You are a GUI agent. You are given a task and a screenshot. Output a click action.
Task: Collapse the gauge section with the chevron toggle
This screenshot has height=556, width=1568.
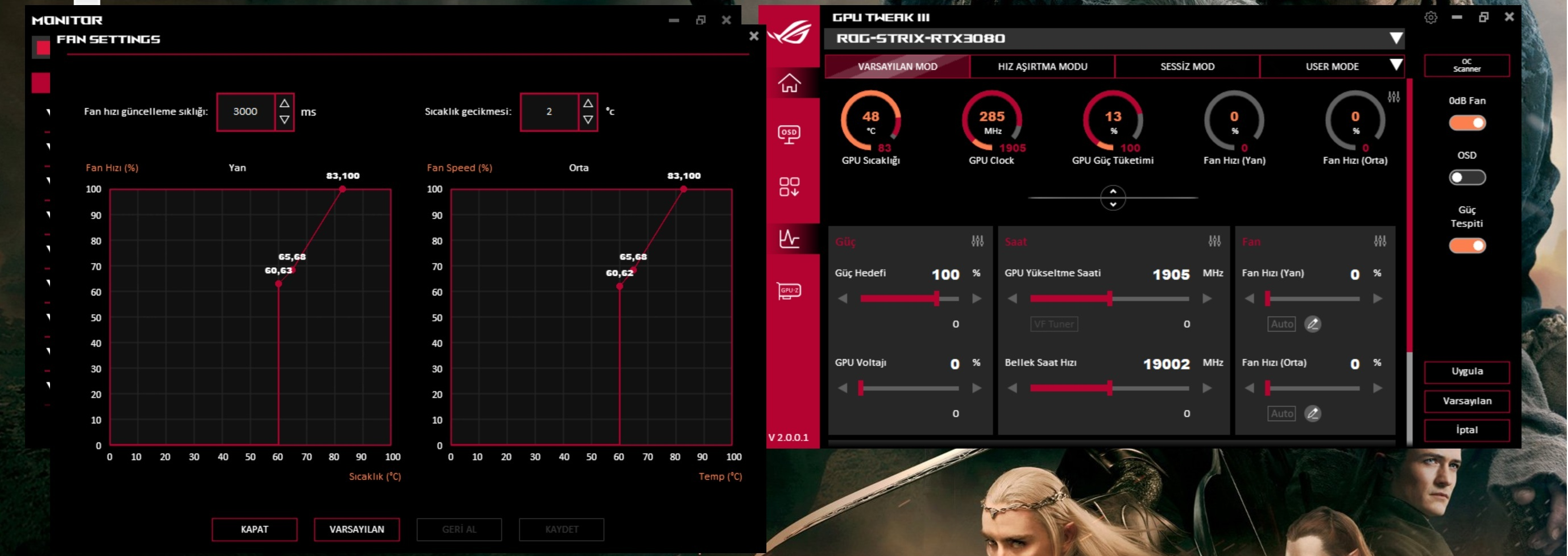[1113, 197]
